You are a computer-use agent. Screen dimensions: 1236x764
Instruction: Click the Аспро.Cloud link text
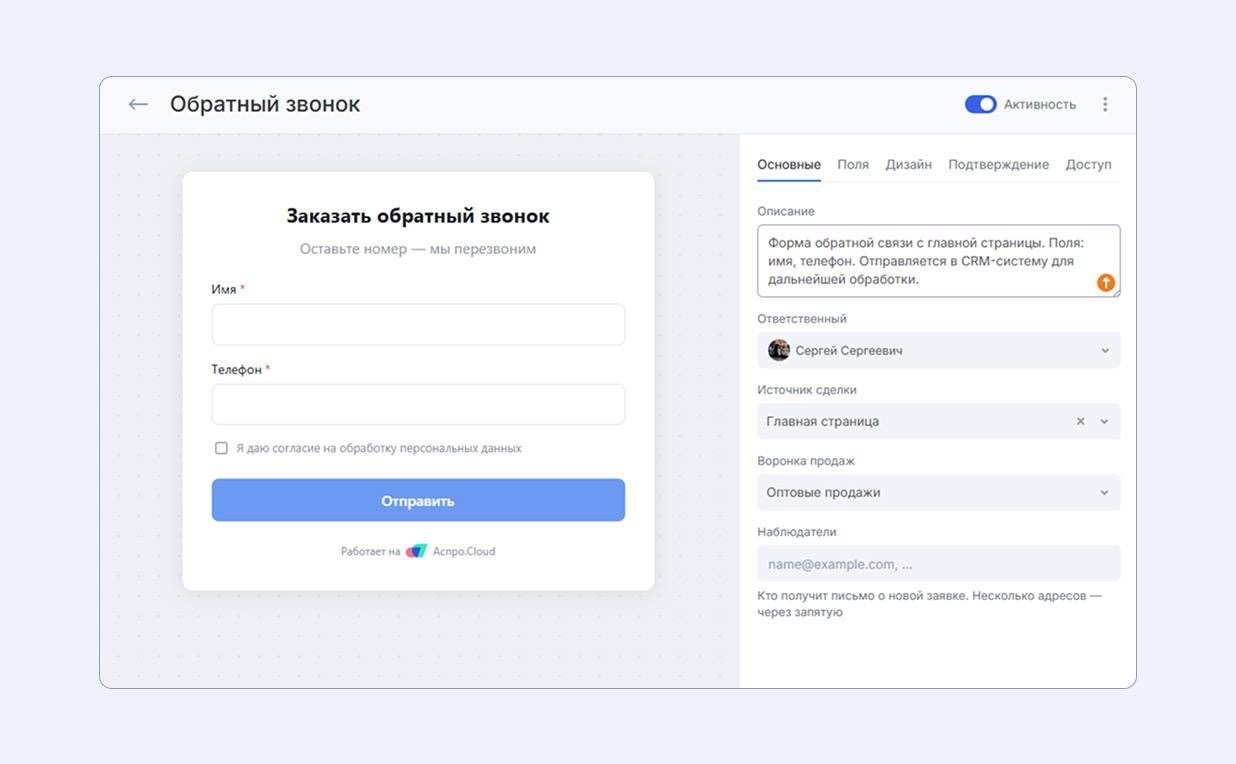464,551
